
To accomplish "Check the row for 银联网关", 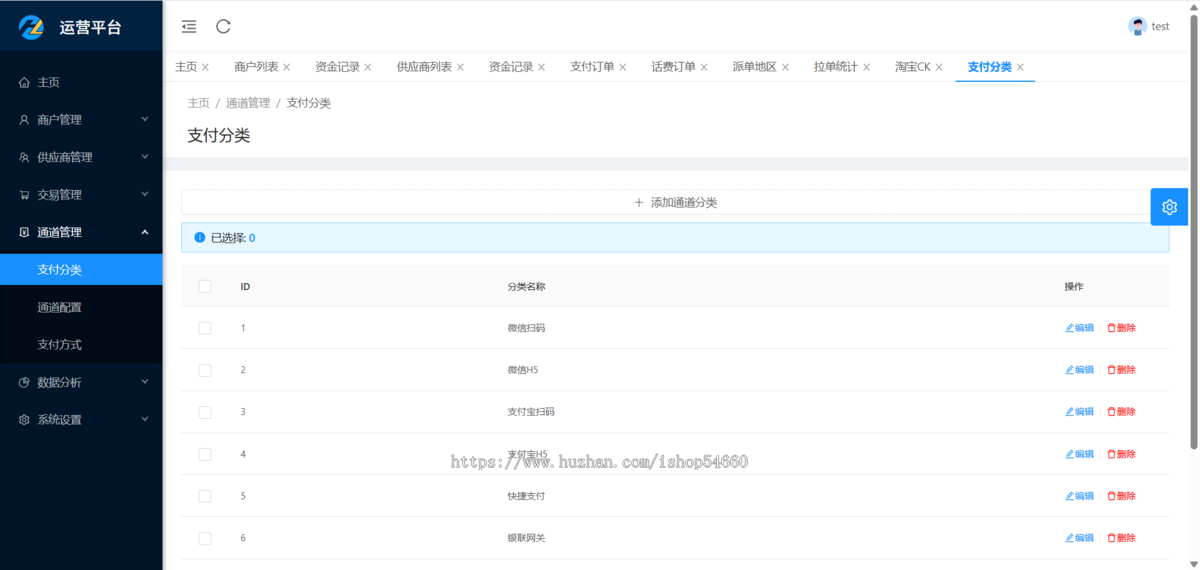I will (205, 538).
